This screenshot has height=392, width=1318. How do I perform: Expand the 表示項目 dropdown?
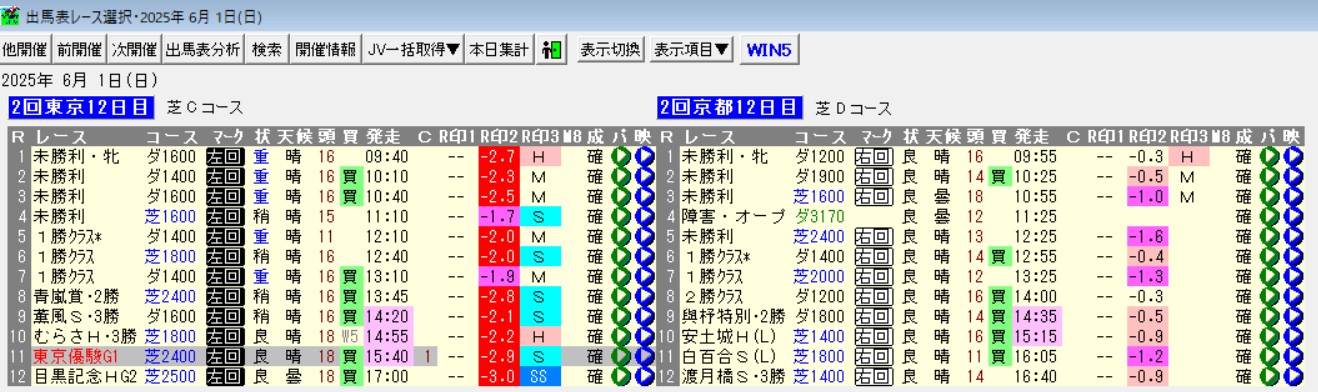pyautogui.click(x=692, y=49)
